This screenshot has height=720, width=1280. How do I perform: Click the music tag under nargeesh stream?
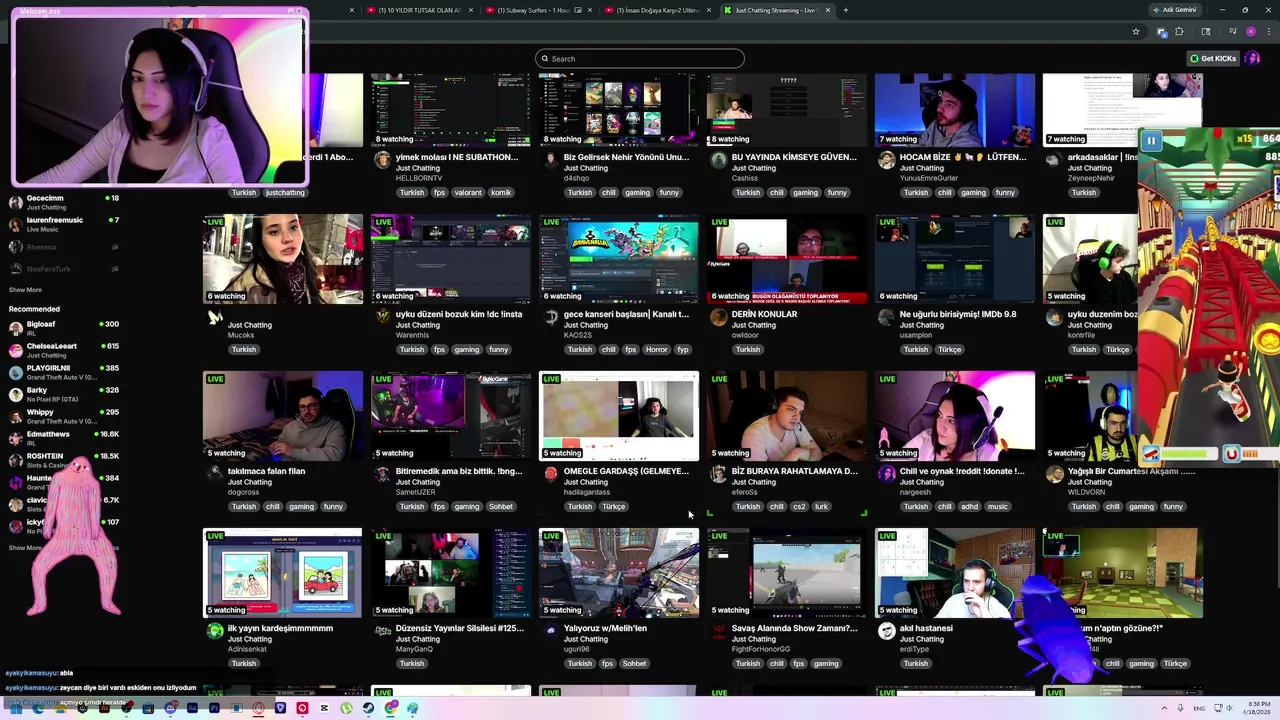[998, 506]
